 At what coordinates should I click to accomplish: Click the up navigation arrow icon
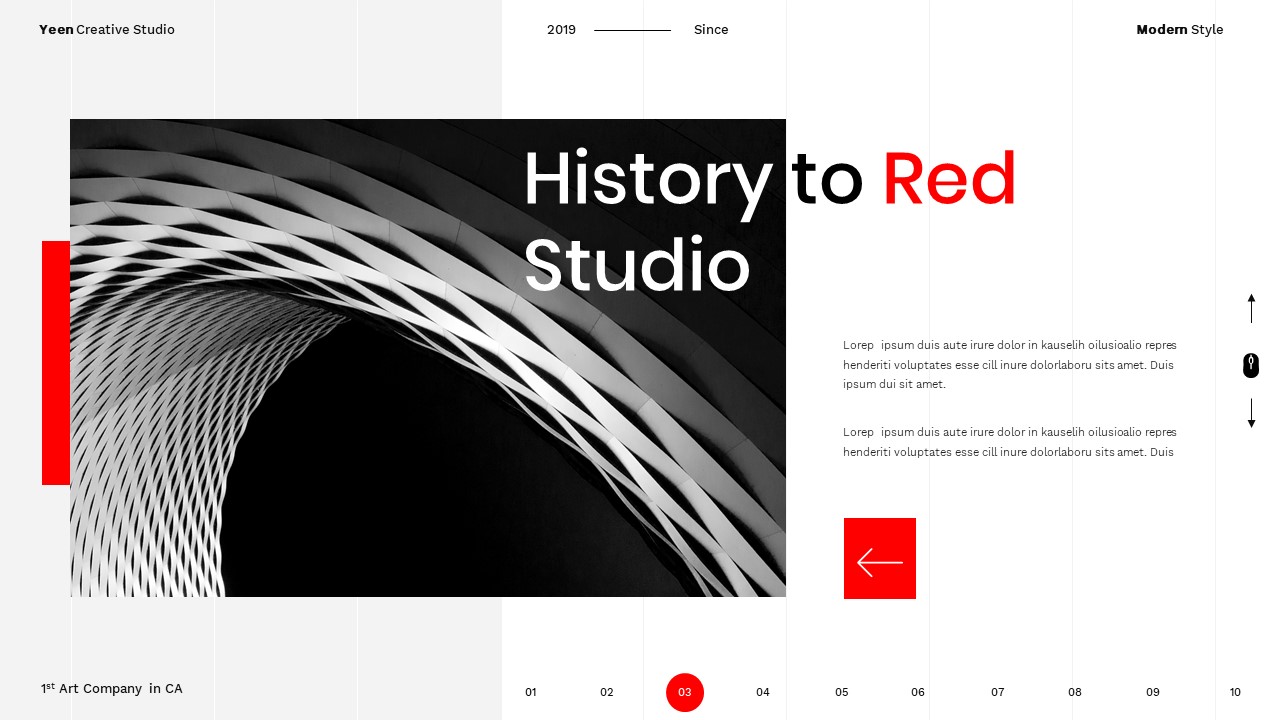tap(1251, 310)
